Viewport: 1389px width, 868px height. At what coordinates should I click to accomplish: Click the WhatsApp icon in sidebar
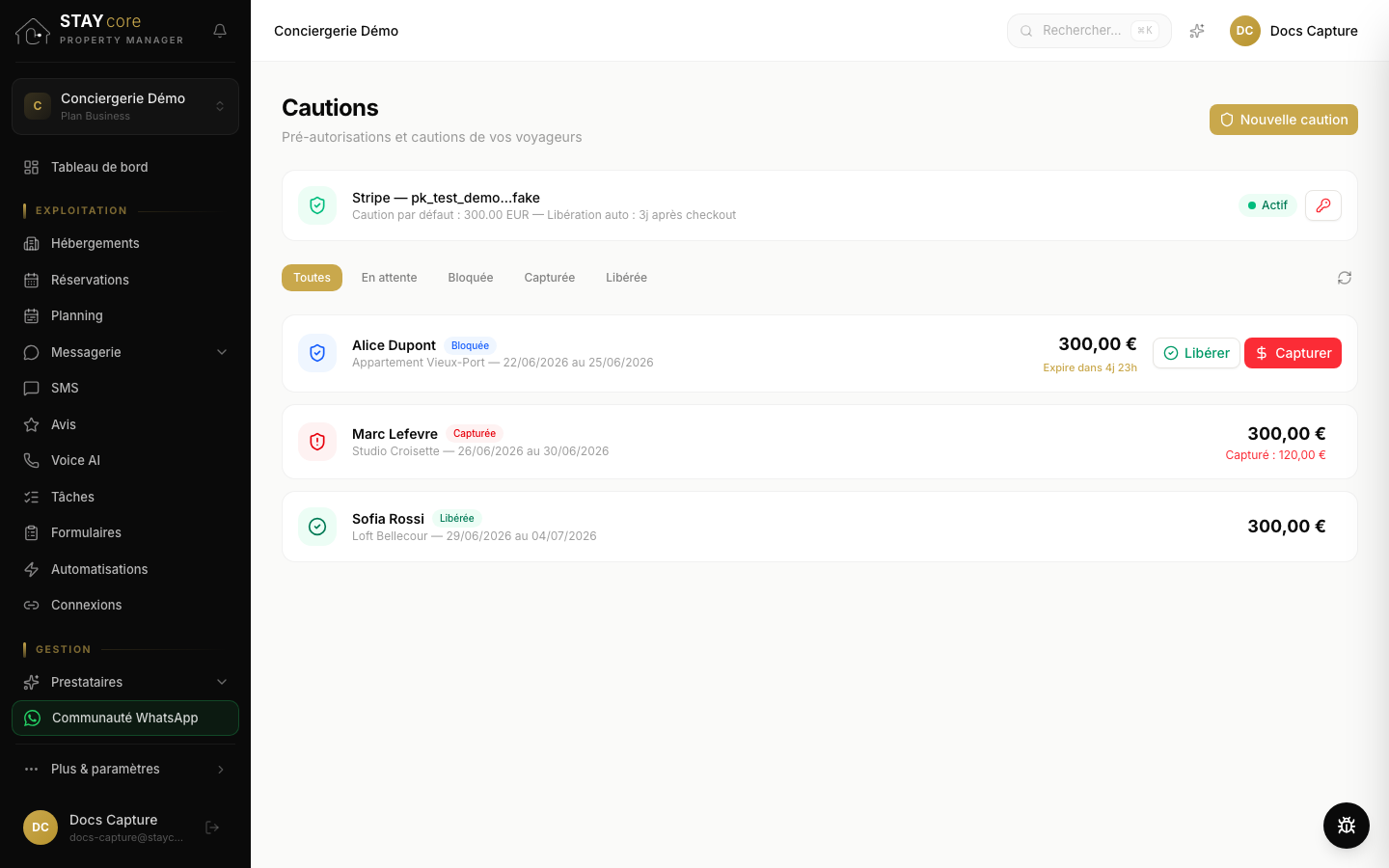coord(33,719)
